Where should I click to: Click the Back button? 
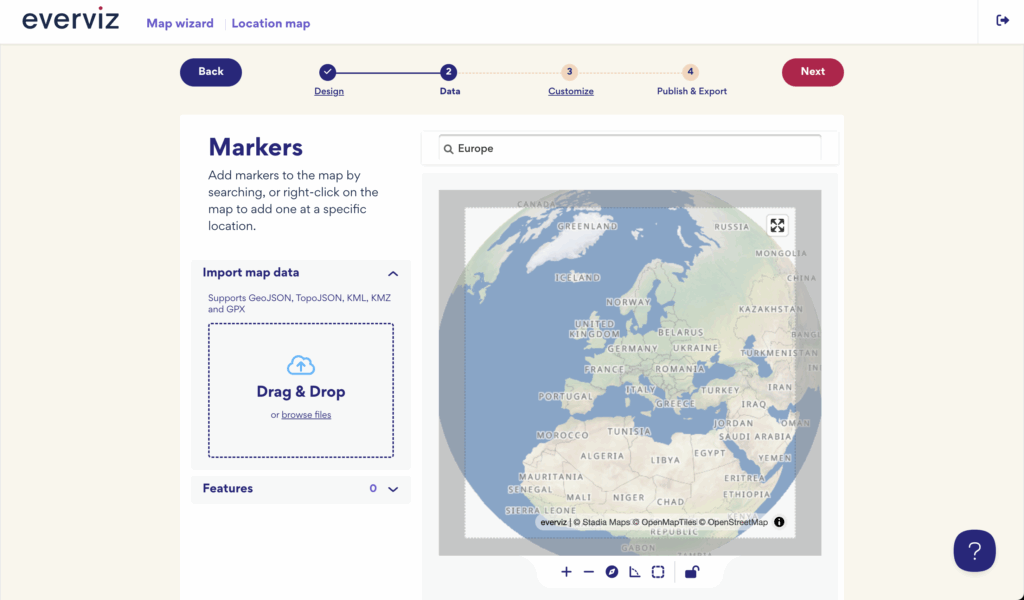[210, 72]
